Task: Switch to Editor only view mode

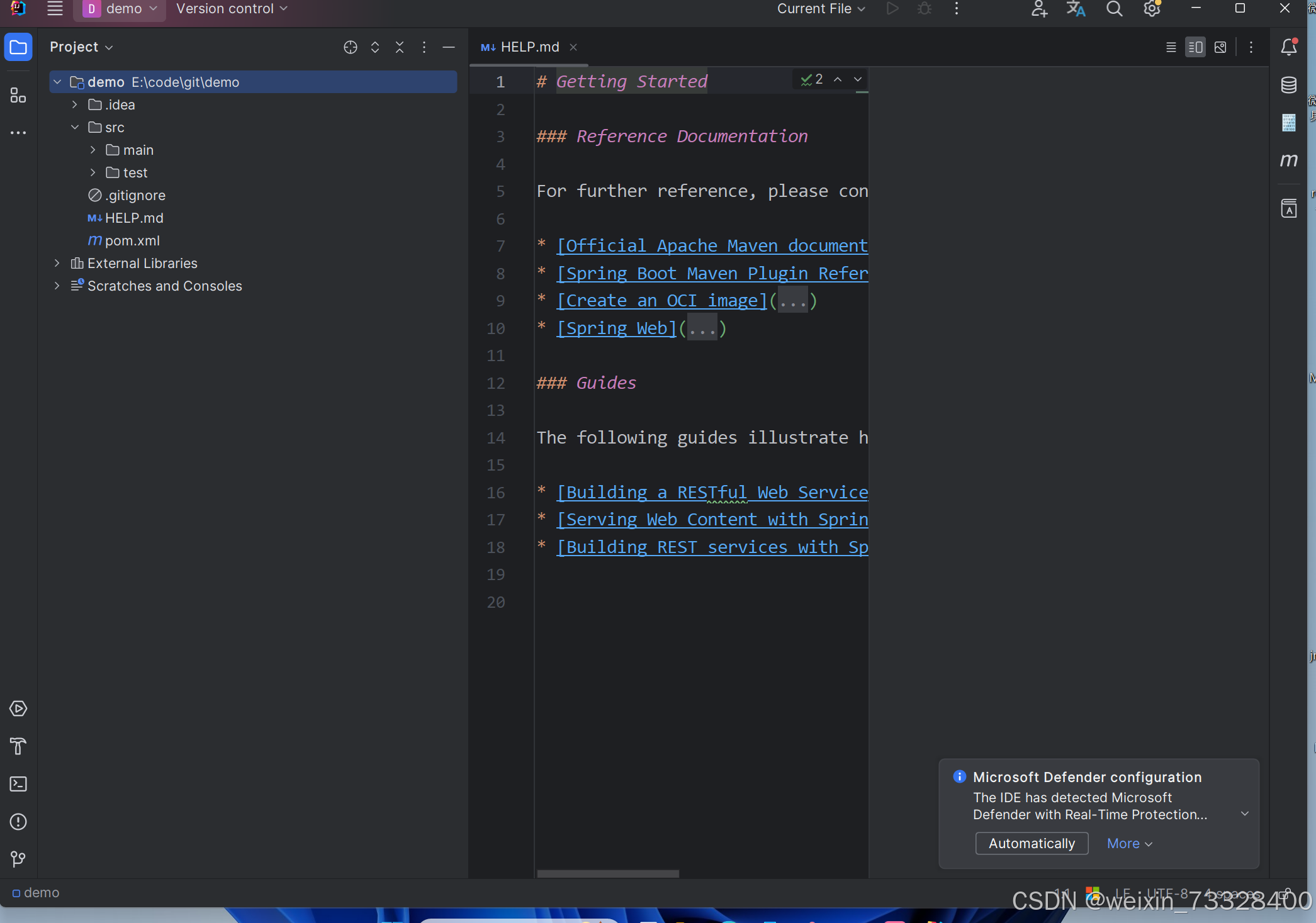Action: pyautogui.click(x=1171, y=47)
